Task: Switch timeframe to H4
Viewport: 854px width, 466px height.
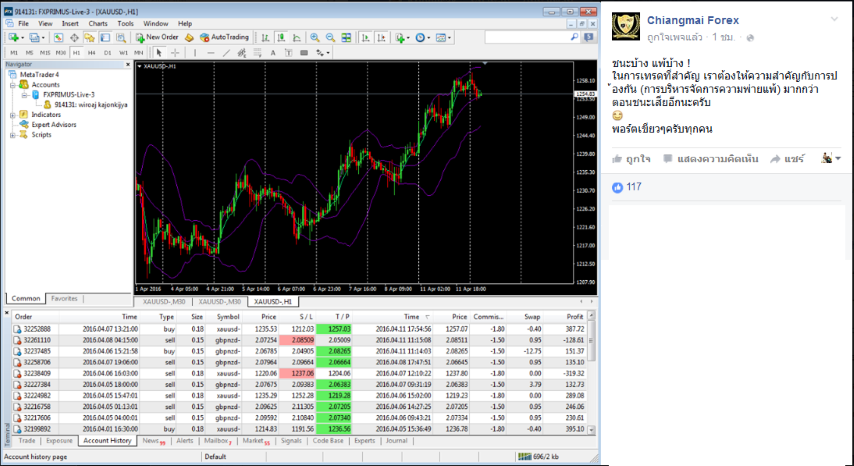Action: pyautogui.click(x=92, y=53)
